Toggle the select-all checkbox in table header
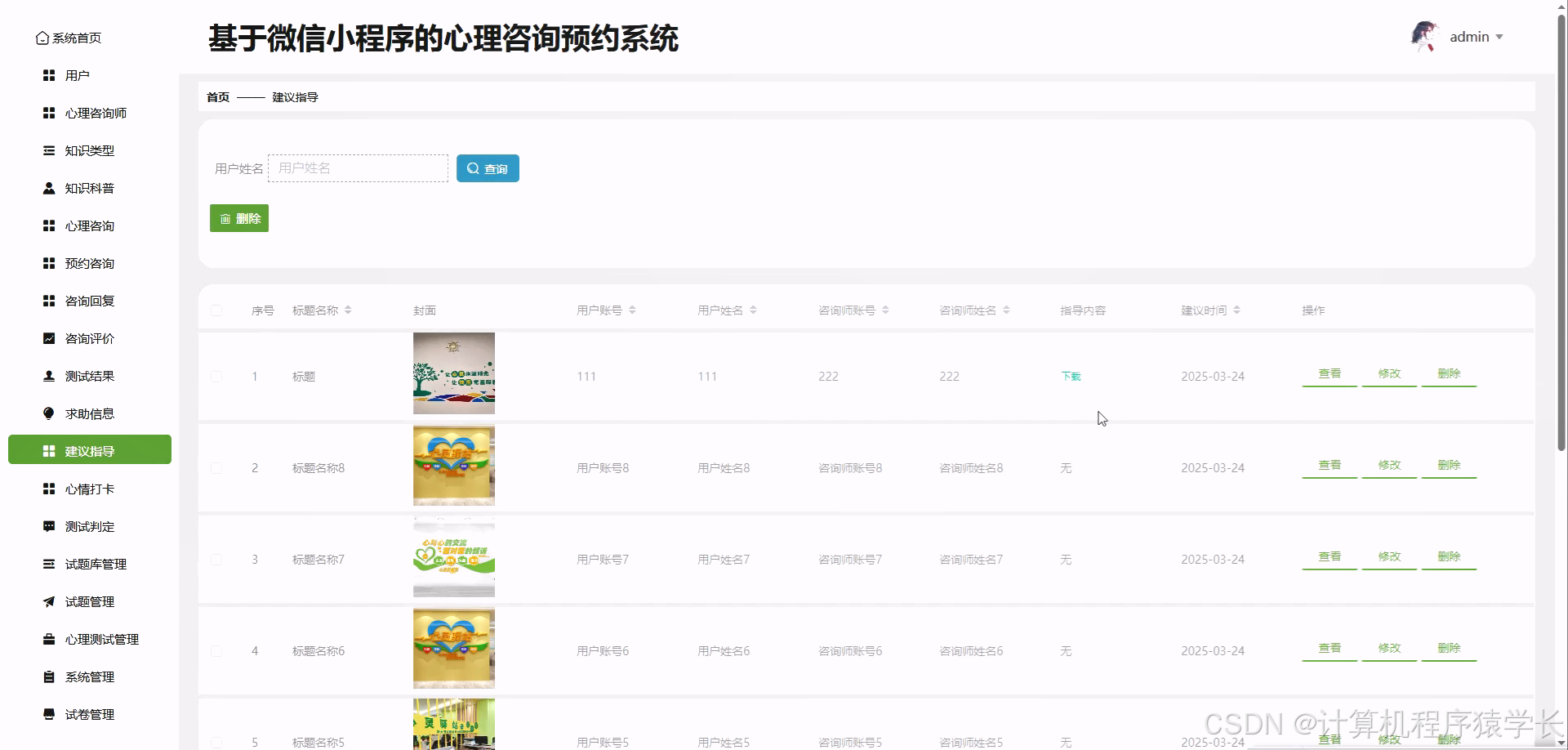The height and width of the screenshot is (750, 1568). 216,310
